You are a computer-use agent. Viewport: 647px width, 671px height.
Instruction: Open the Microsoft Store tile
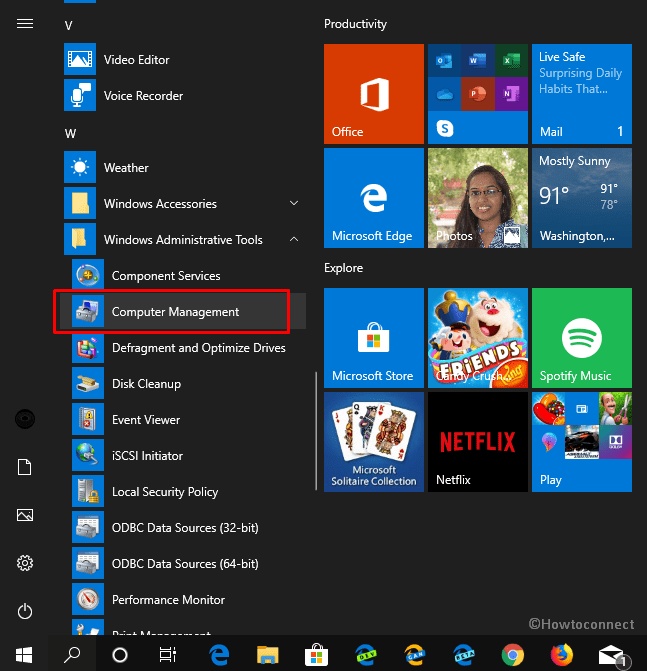point(374,338)
